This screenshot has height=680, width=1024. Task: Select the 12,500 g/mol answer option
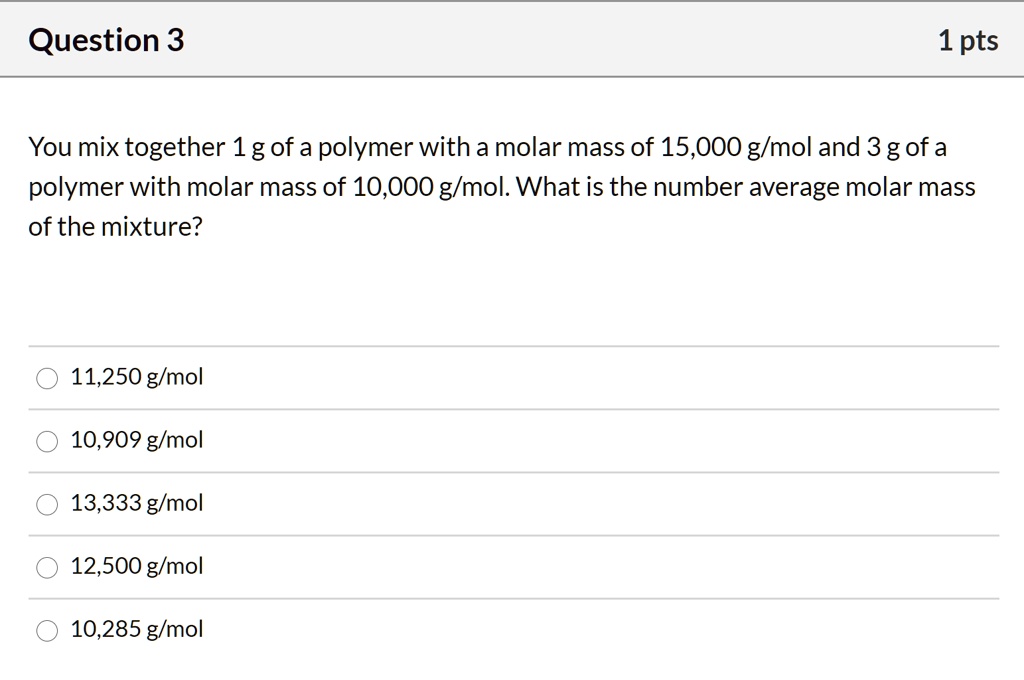click(x=46, y=567)
